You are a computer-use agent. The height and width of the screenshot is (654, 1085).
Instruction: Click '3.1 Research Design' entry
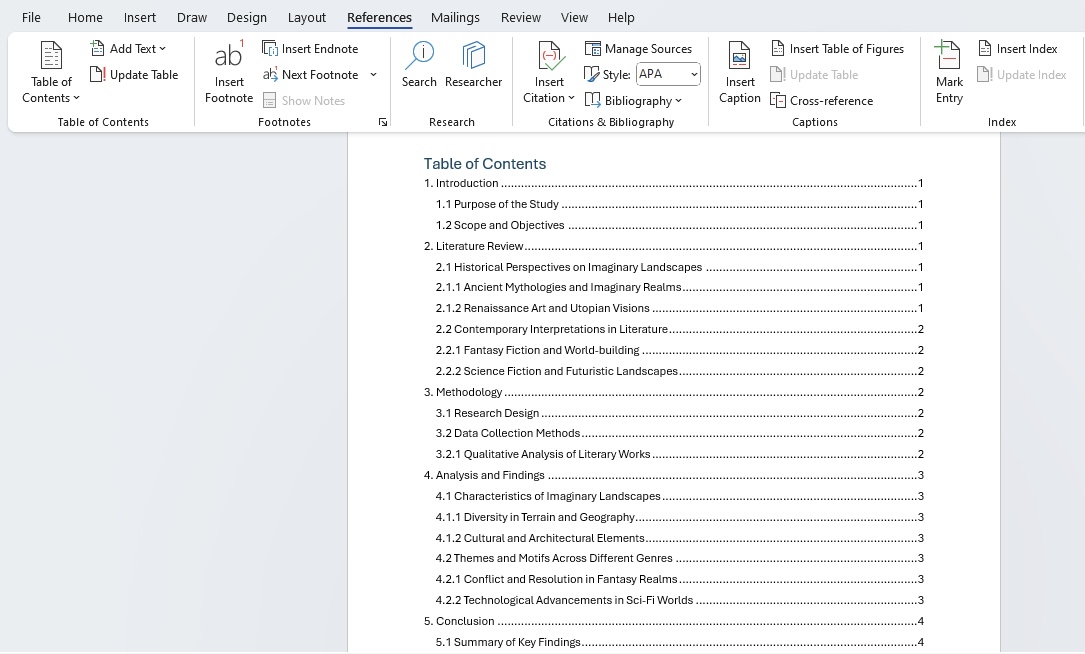(x=680, y=413)
